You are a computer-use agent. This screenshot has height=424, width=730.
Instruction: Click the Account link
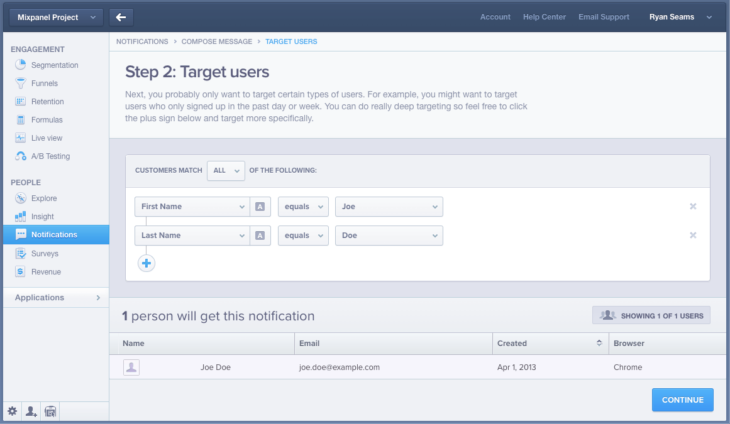[x=495, y=17]
